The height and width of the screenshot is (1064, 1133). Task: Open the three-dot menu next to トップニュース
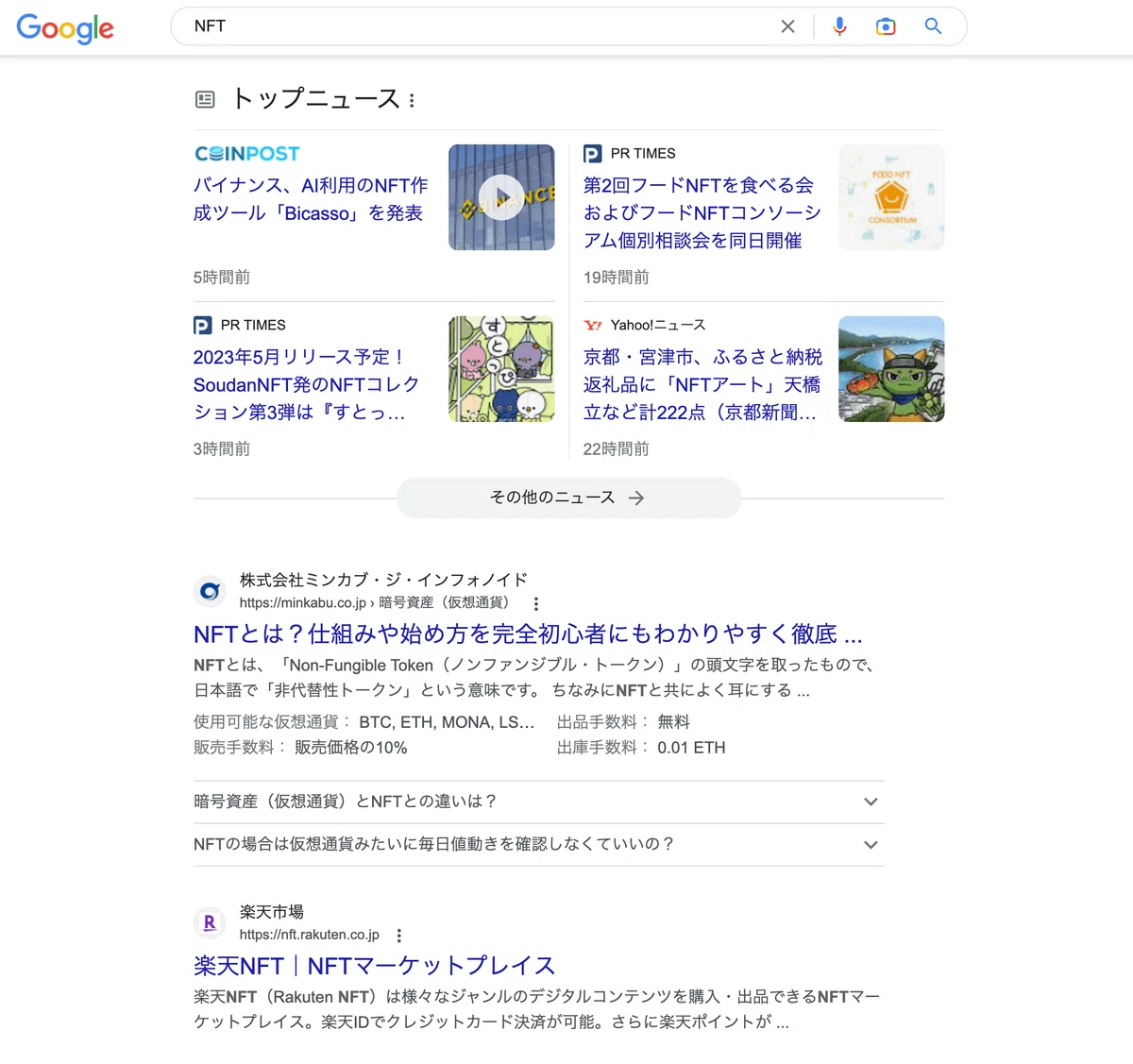(412, 100)
